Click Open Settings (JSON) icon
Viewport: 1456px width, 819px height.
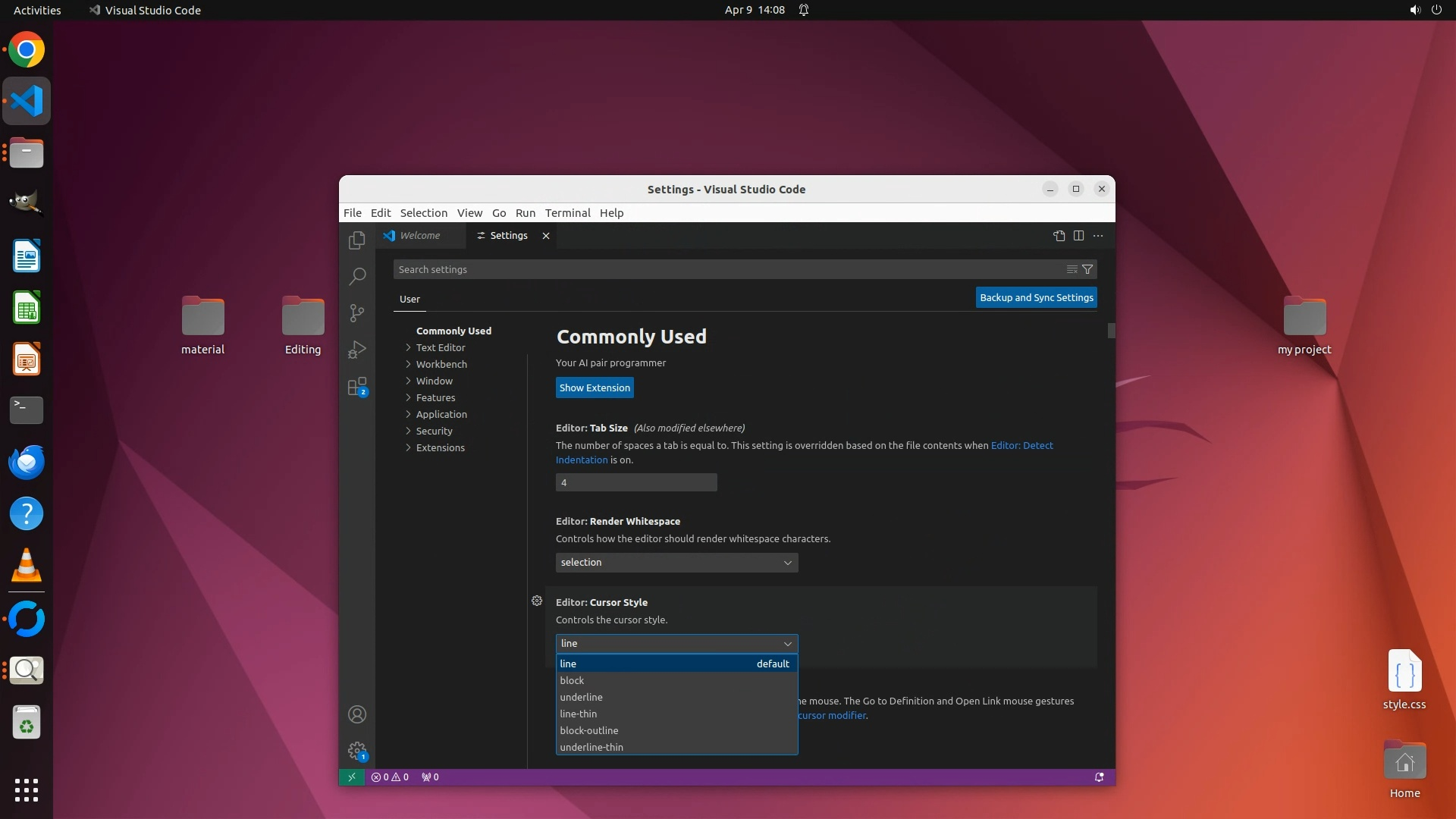[x=1059, y=236]
